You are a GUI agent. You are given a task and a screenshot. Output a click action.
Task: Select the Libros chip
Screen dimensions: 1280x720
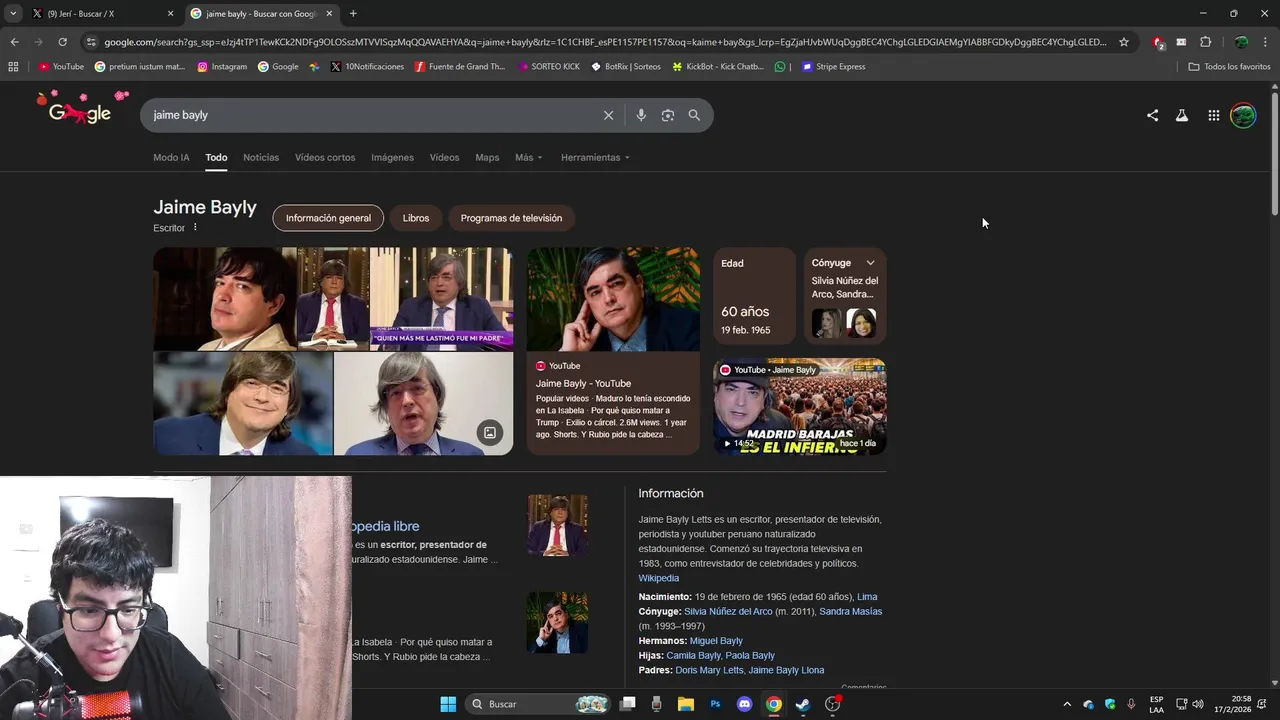(x=416, y=218)
